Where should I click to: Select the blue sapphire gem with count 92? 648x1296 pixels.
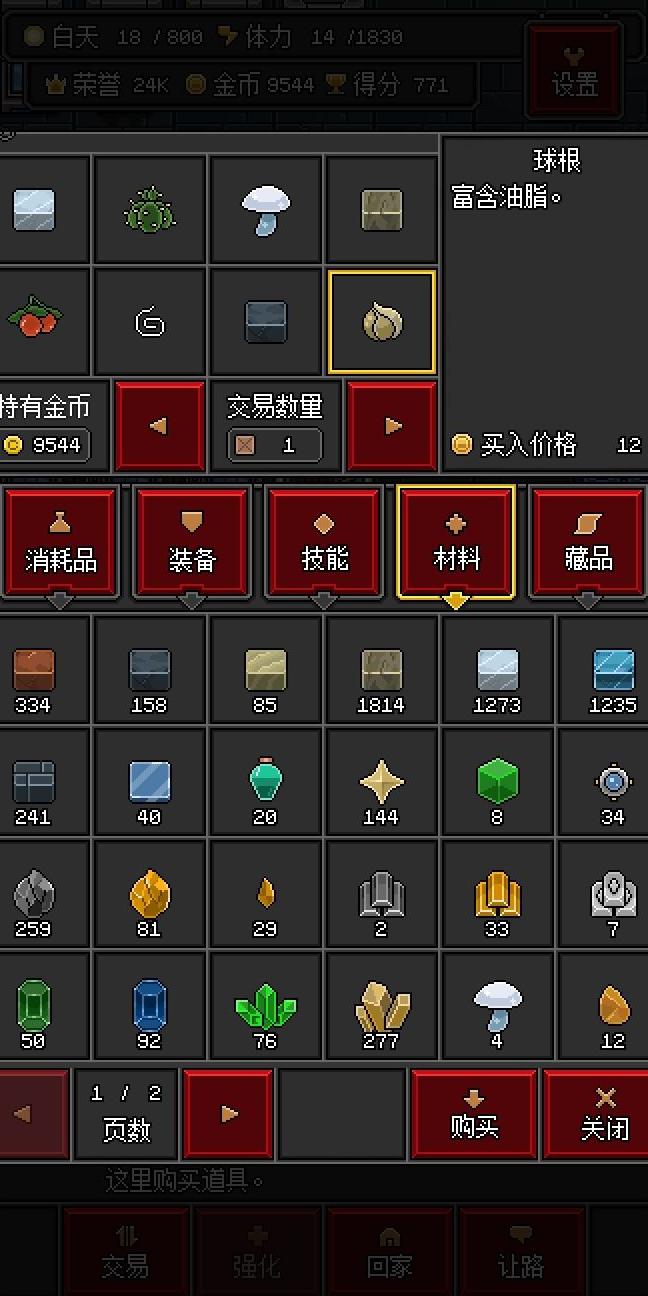[149, 1007]
